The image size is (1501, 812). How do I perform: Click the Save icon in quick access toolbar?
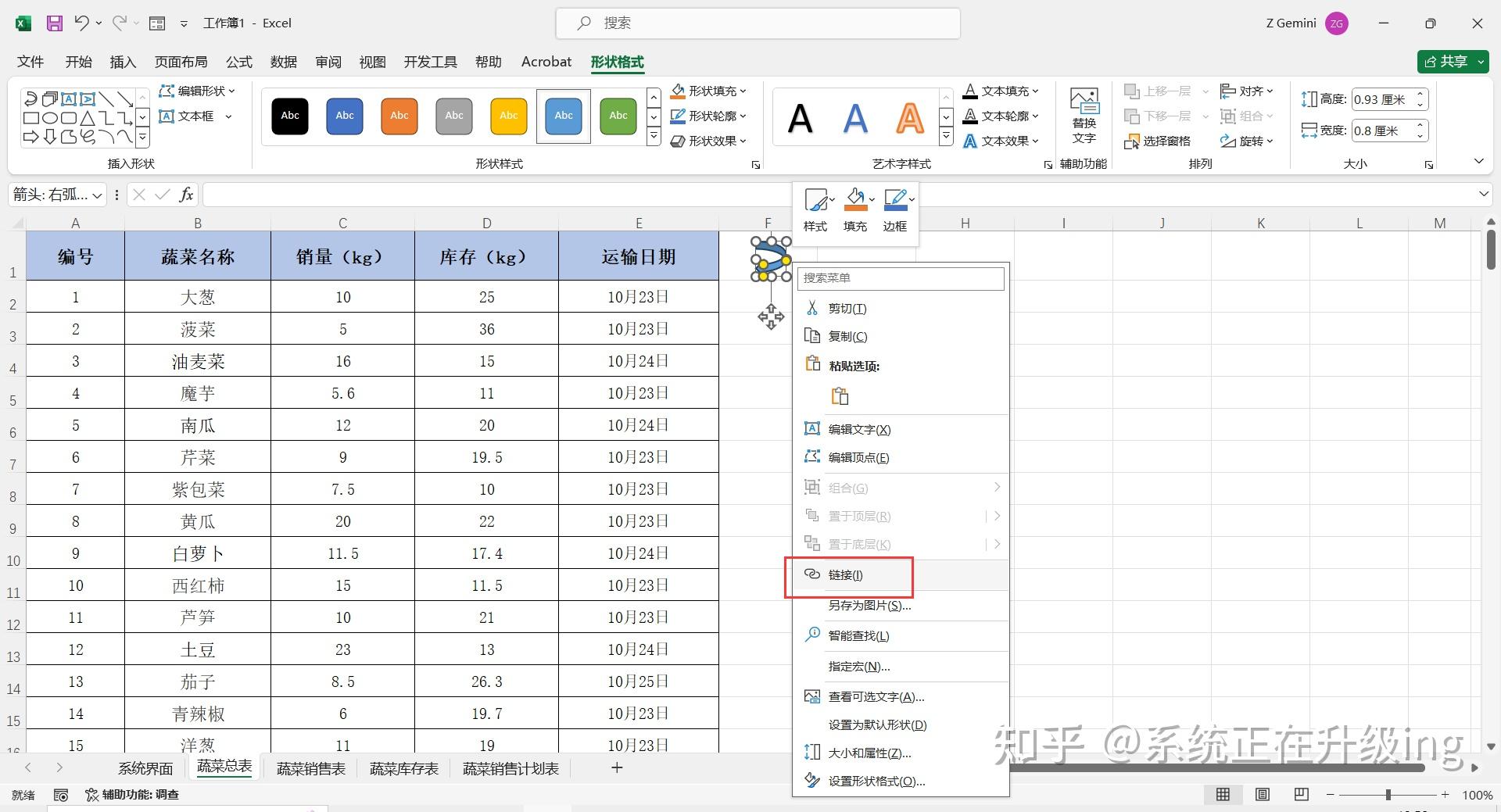[x=54, y=23]
